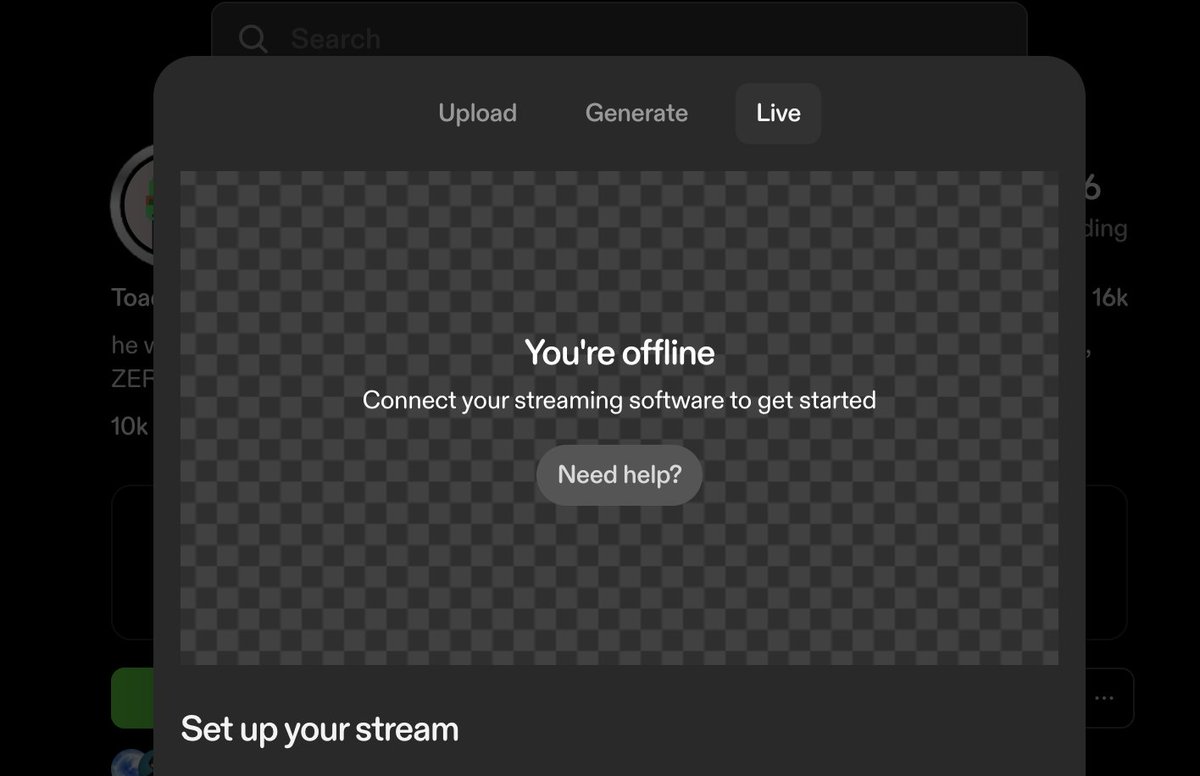
Task: Open the more options ellipsis menu
Action: point(1104,698)
